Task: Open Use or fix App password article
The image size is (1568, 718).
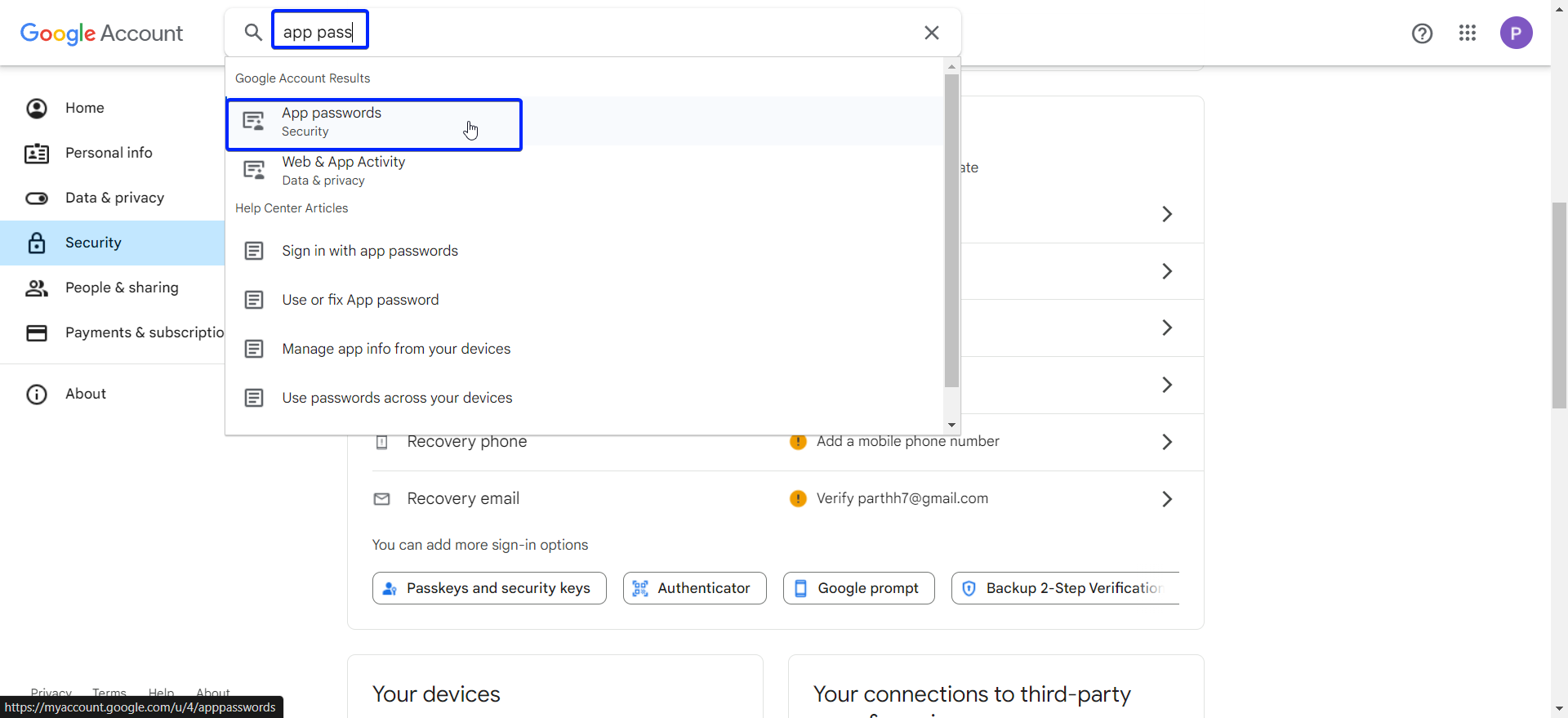Action: point(585,300)
